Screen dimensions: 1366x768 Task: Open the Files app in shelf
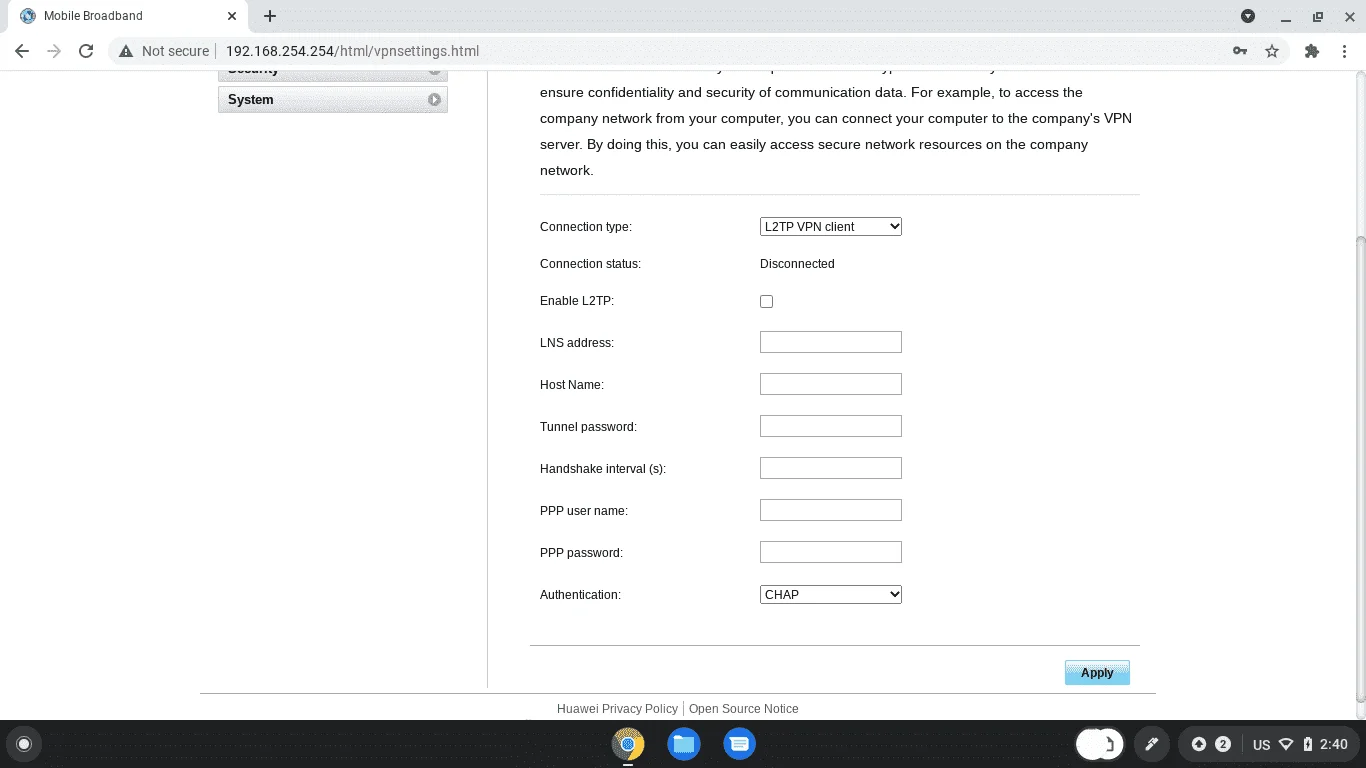[x=684, y=744]
